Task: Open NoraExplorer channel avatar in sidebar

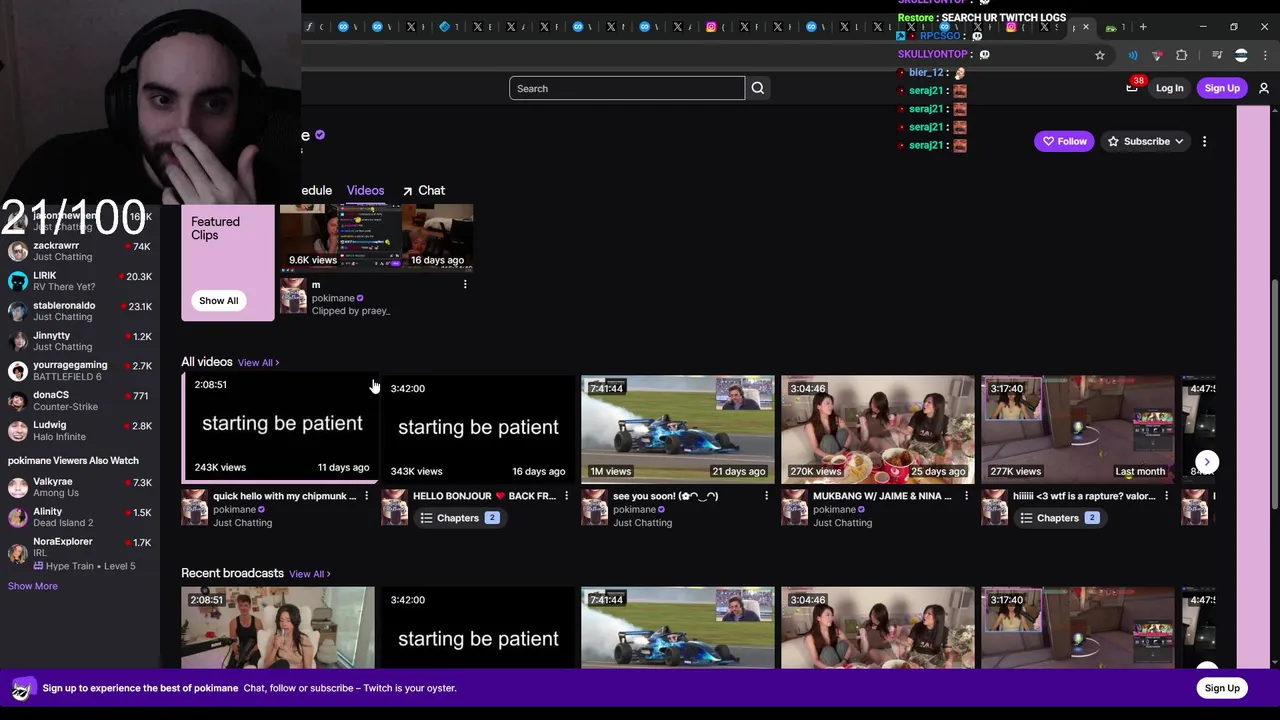Action: tap(18, 552)
